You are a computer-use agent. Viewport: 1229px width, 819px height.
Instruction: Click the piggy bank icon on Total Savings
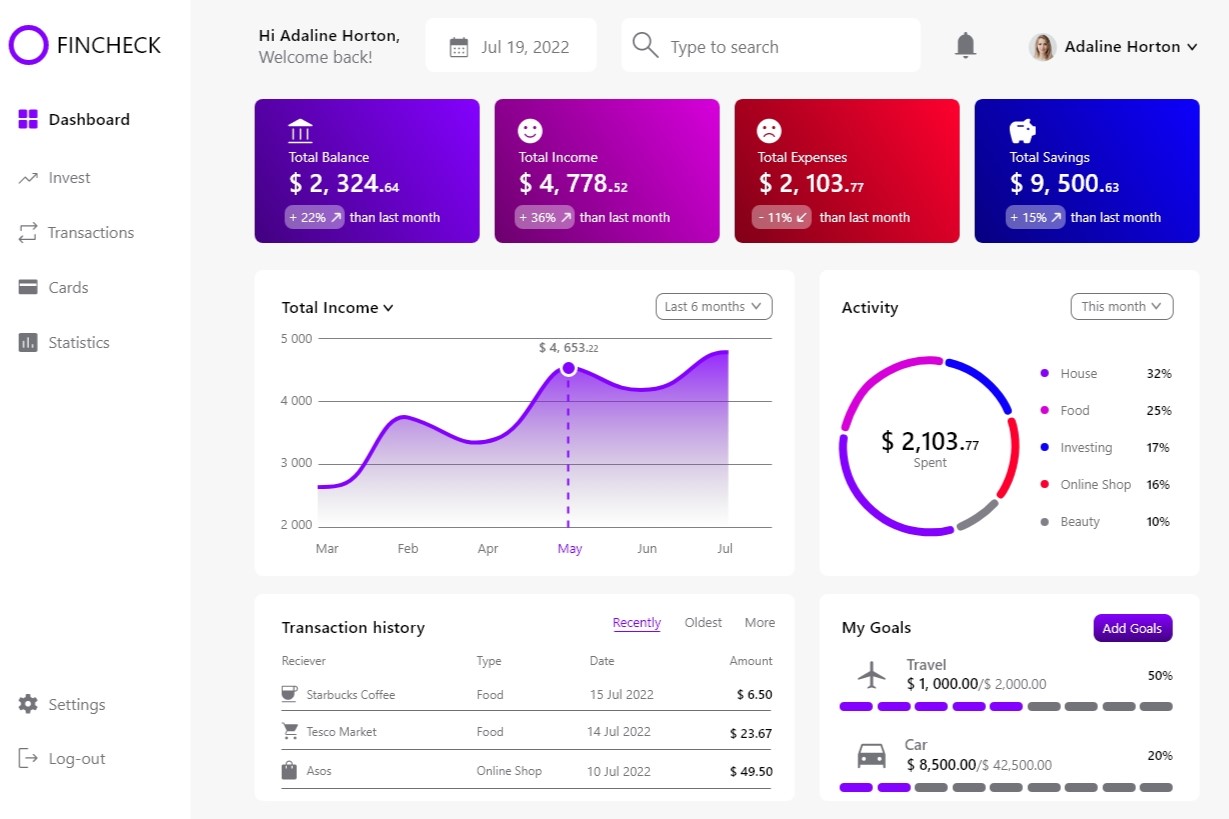[1022, 131]
